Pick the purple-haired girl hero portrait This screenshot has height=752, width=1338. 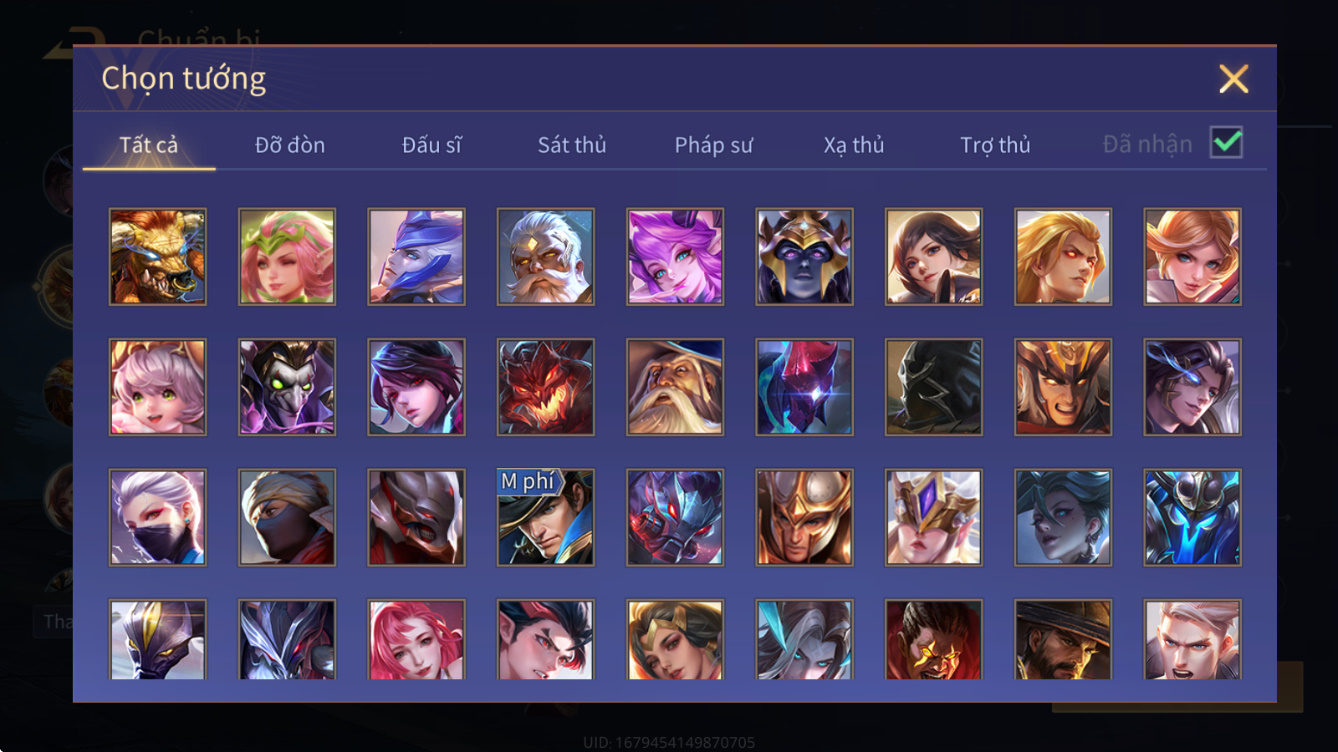[675, 257]
